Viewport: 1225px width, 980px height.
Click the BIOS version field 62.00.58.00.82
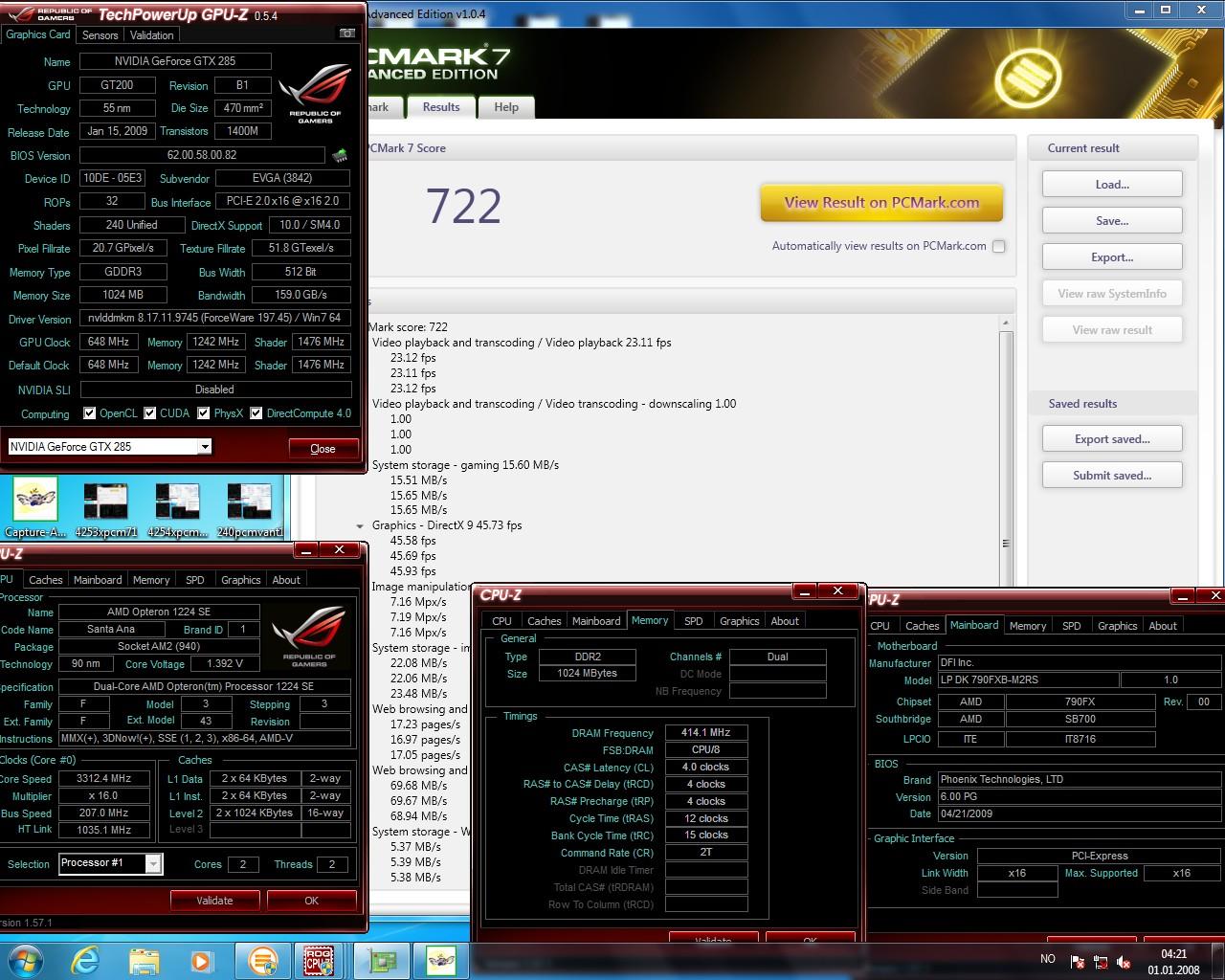pyautogui.click(x=202, y=154)
